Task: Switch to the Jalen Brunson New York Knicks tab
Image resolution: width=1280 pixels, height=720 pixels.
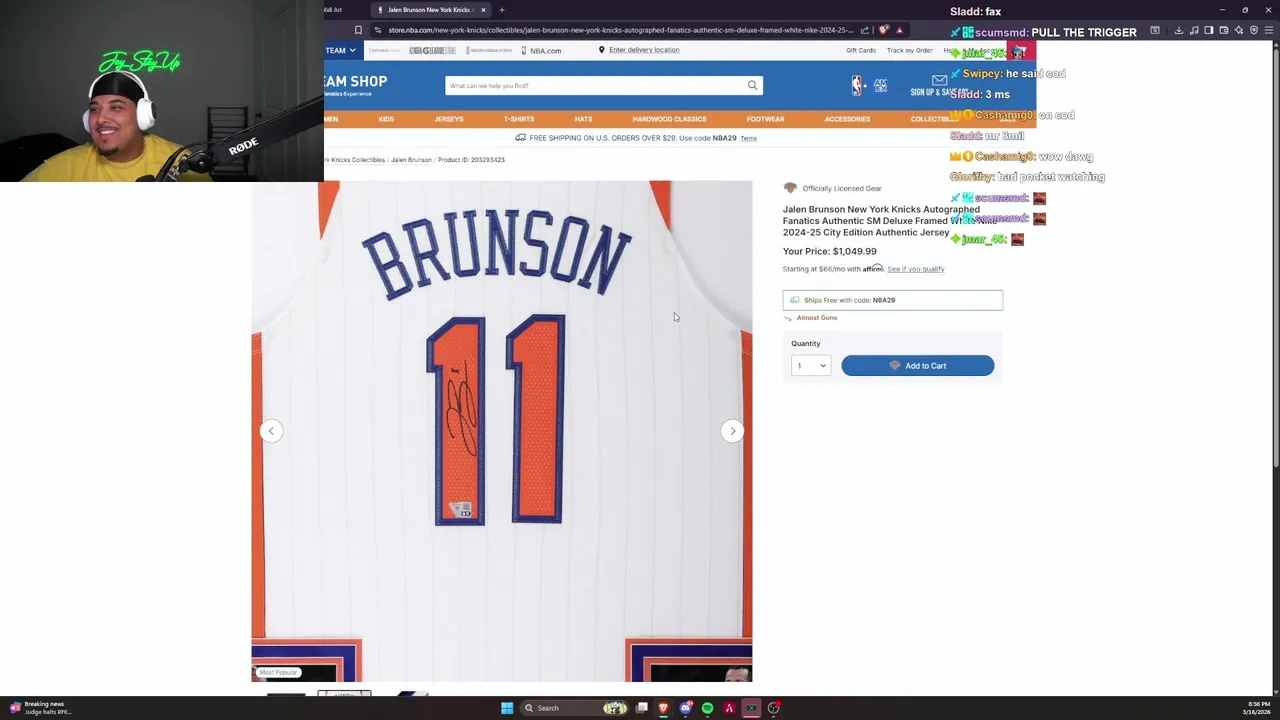Action: pyautogui.click(x=430, y=10)
